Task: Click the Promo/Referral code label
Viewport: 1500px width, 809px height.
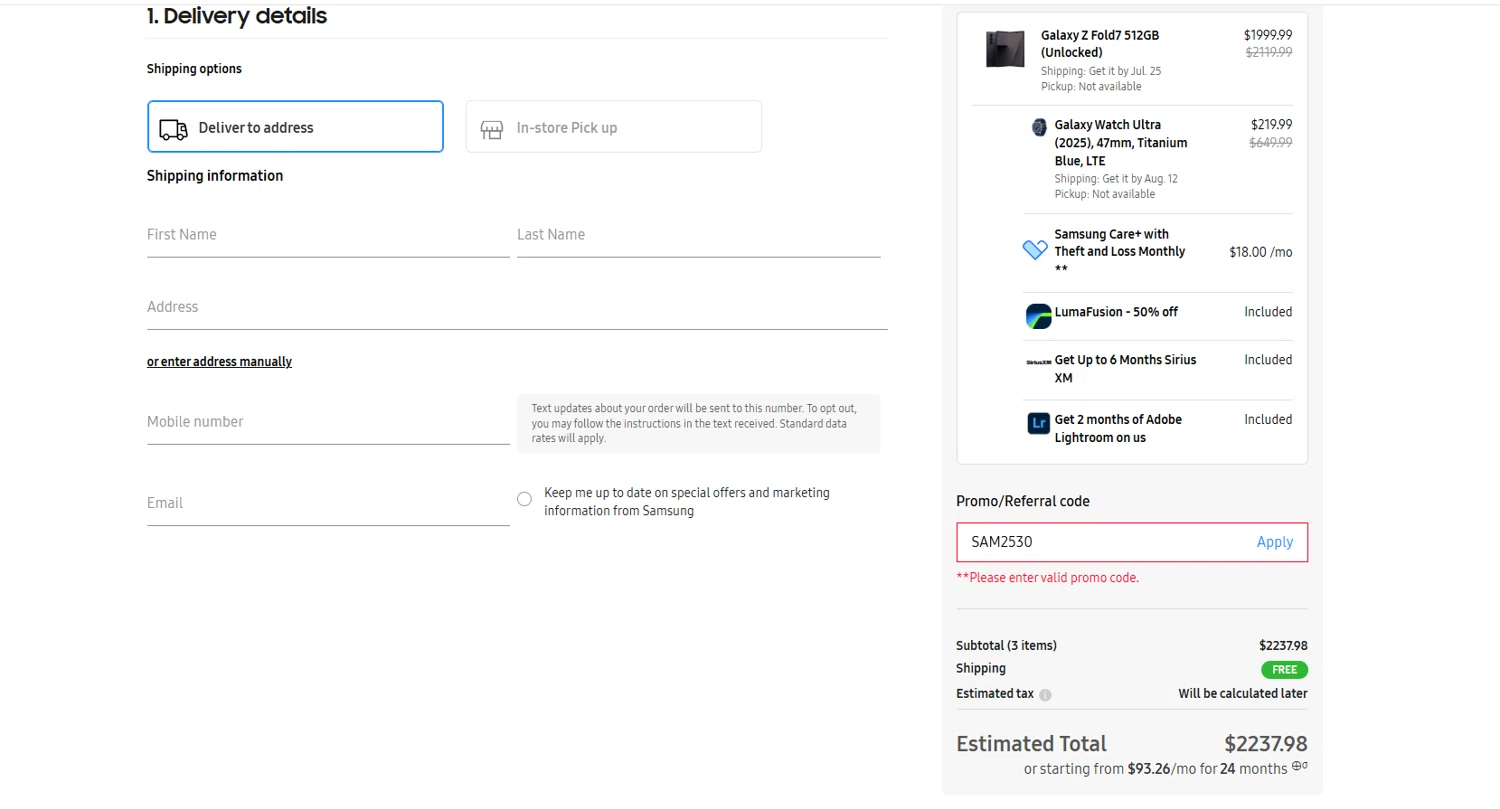Action: [1023, 502]
